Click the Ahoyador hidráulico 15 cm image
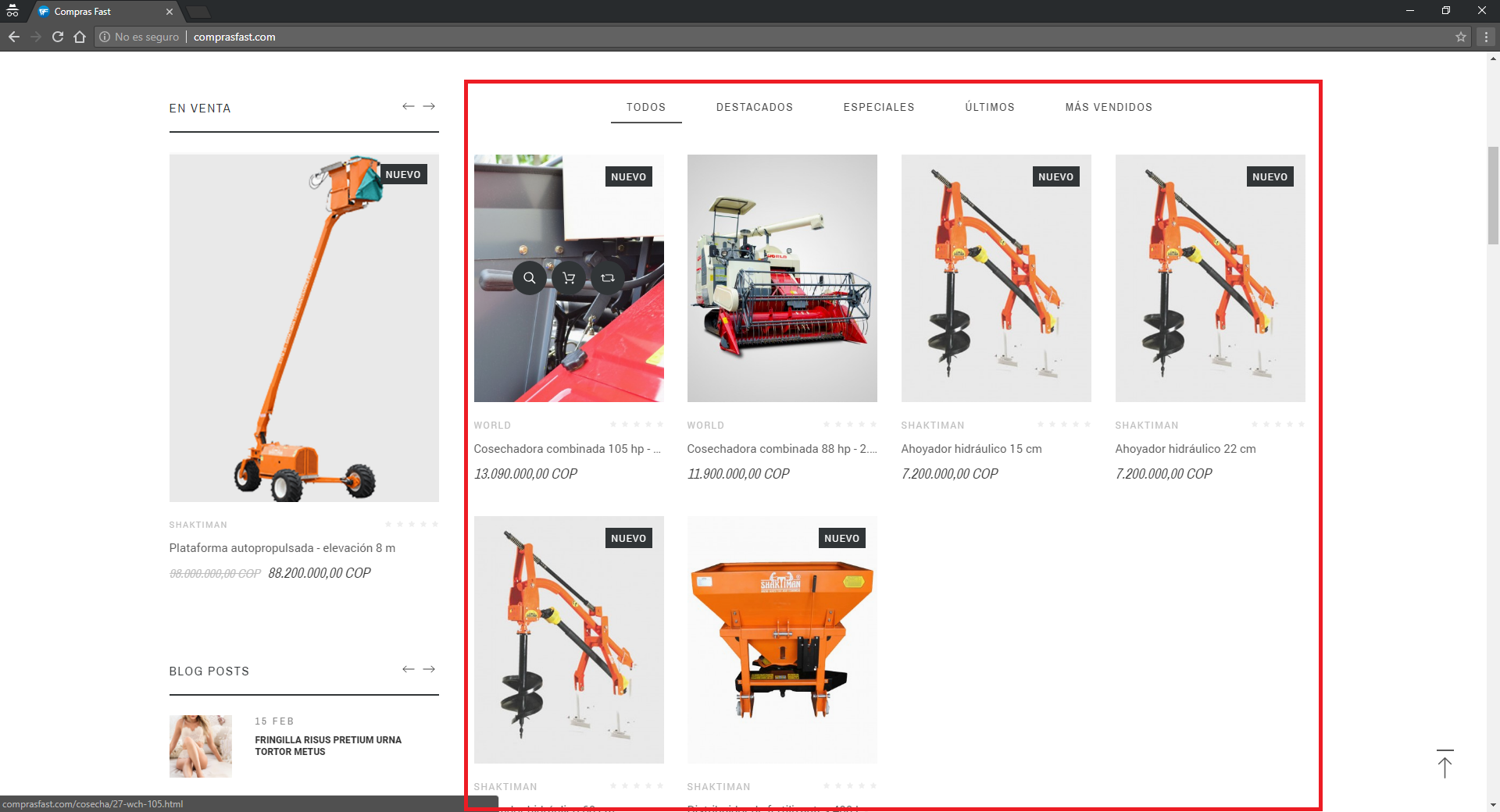This screenshot has height=812, width=1500. click(x=996, y=278)
